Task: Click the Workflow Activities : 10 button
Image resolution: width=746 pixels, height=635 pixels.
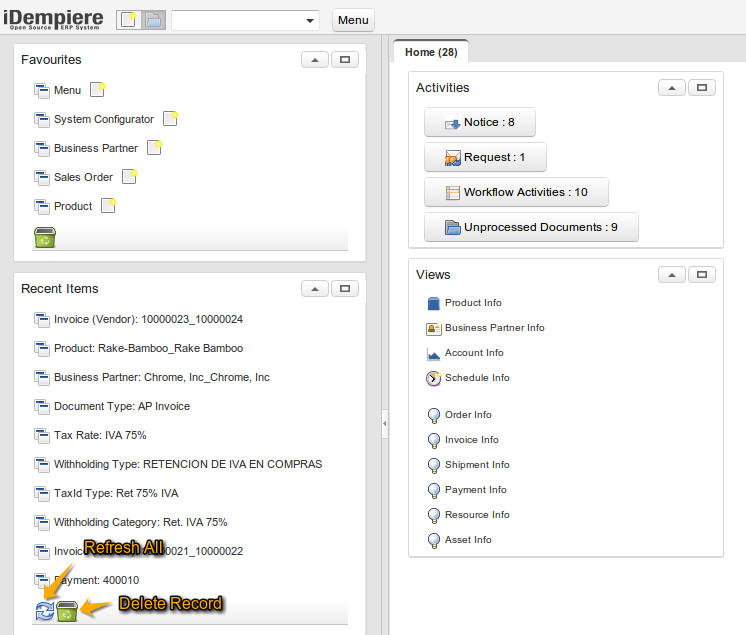Action: (x=516, y=192)
